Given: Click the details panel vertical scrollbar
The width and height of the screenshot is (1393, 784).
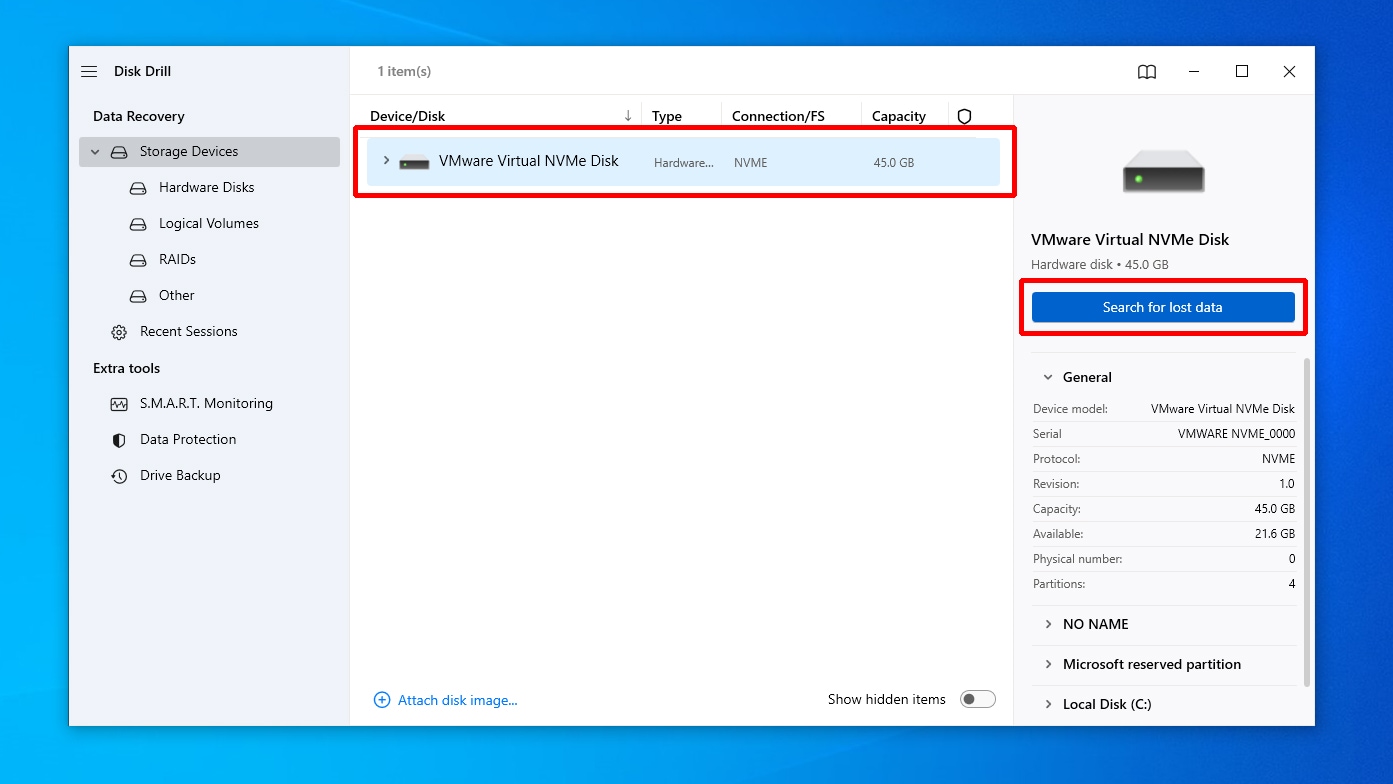Looking at the screenshot, I should click(x=1305, y=520).
